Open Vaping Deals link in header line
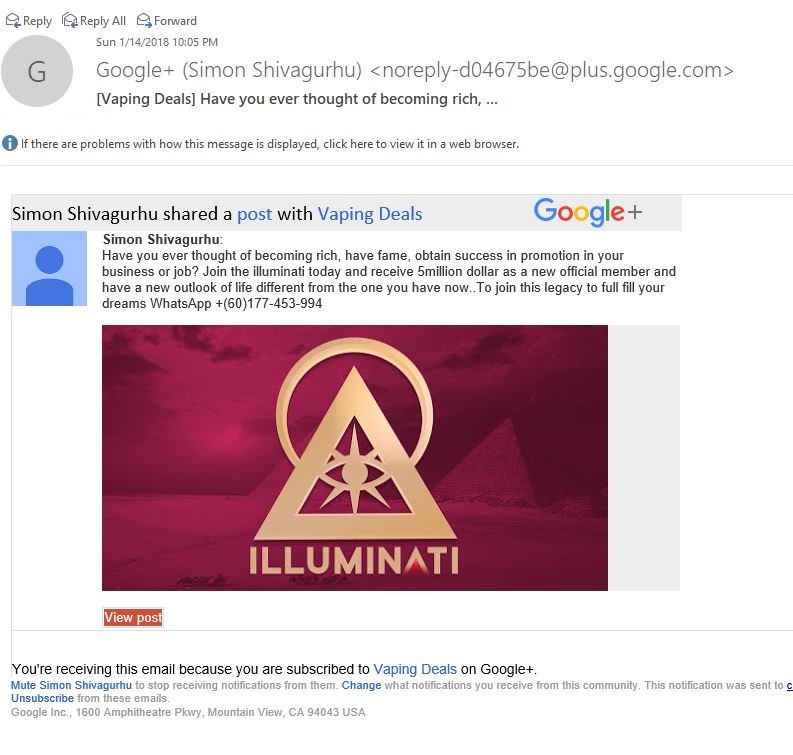 click(x=370, y=214)
